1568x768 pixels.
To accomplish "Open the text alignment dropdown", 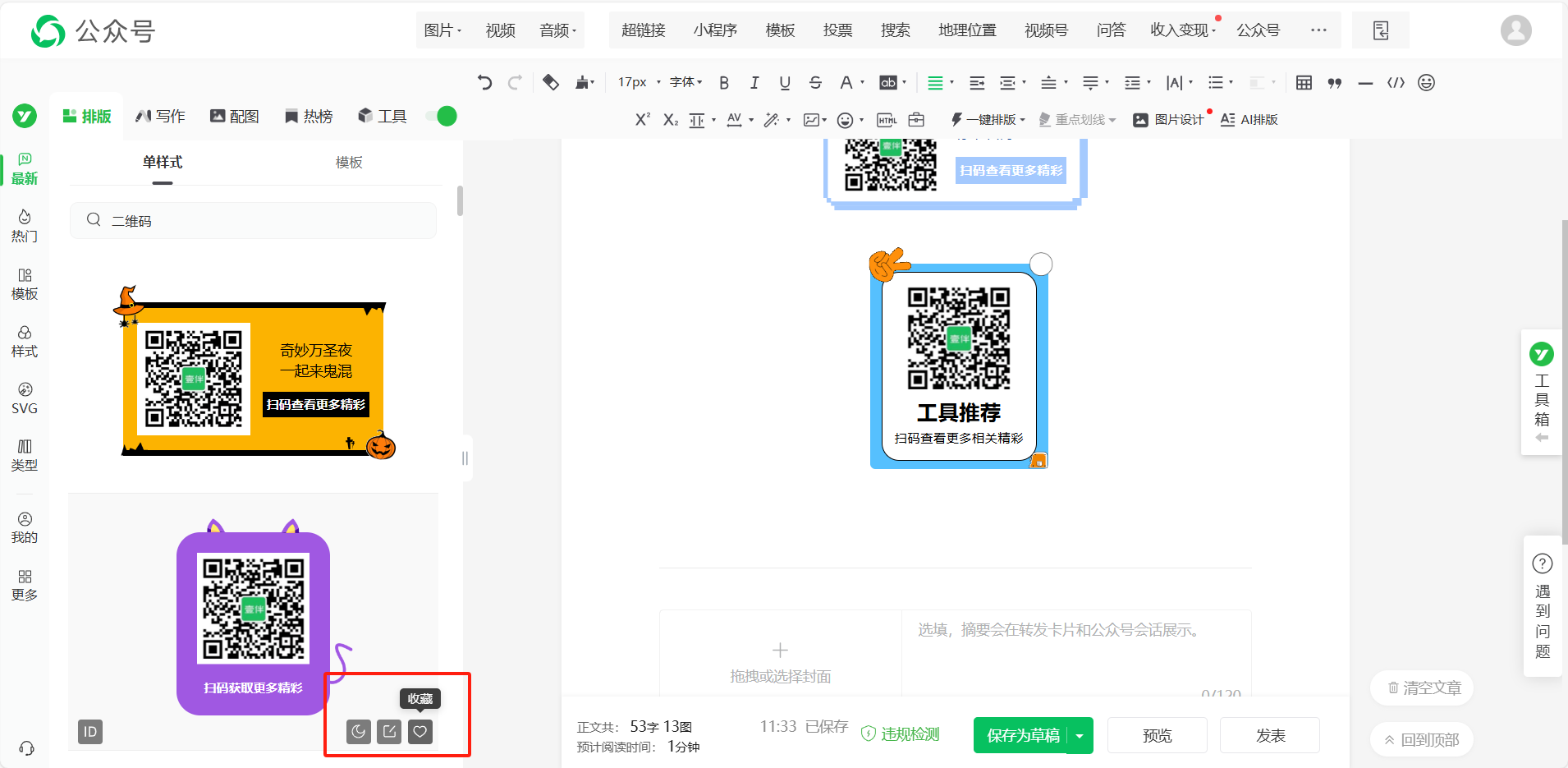I will click(940, 82).
